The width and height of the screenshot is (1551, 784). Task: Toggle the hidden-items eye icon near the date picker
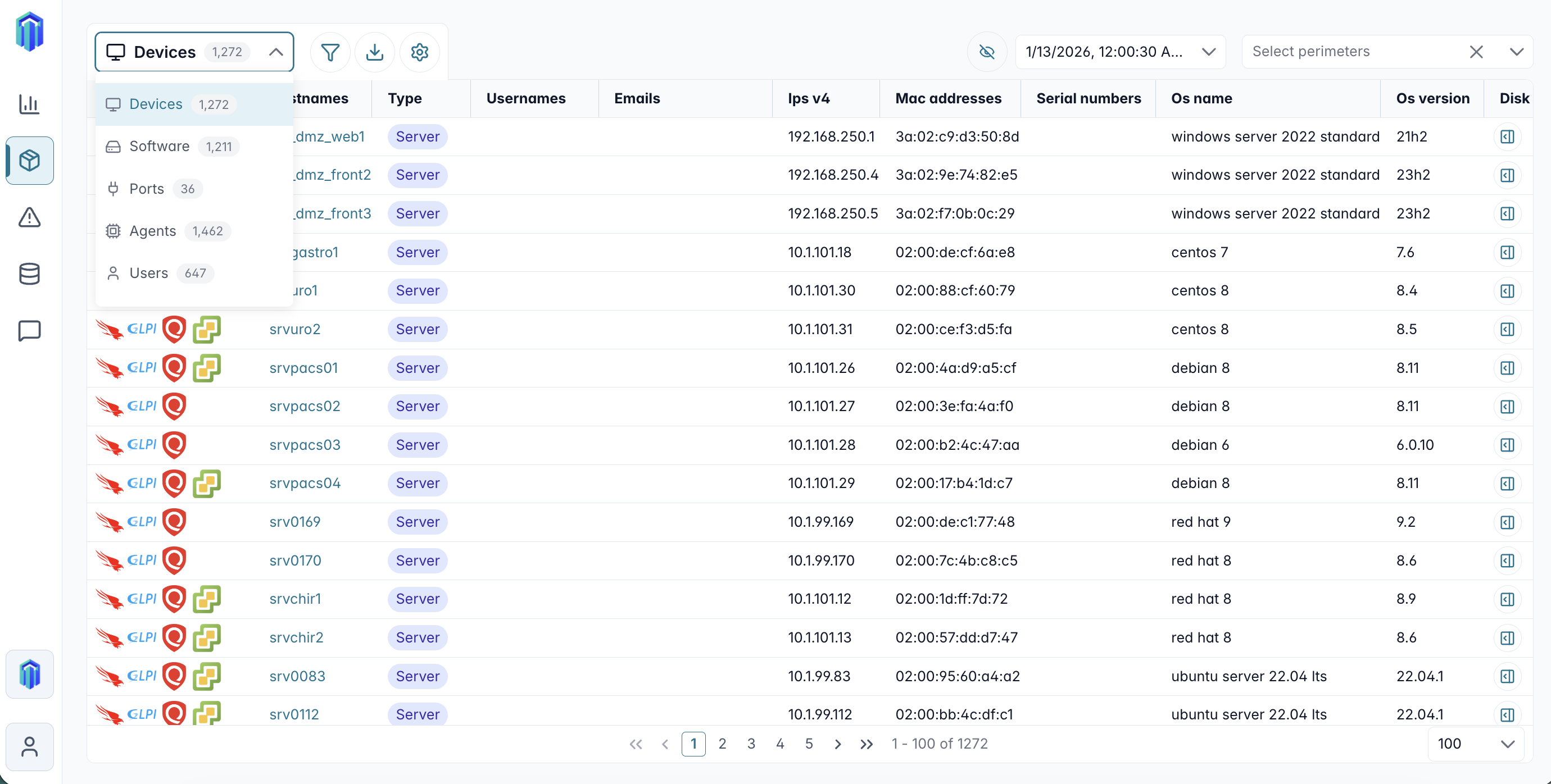pyautogui.click(x=987, y=52)
